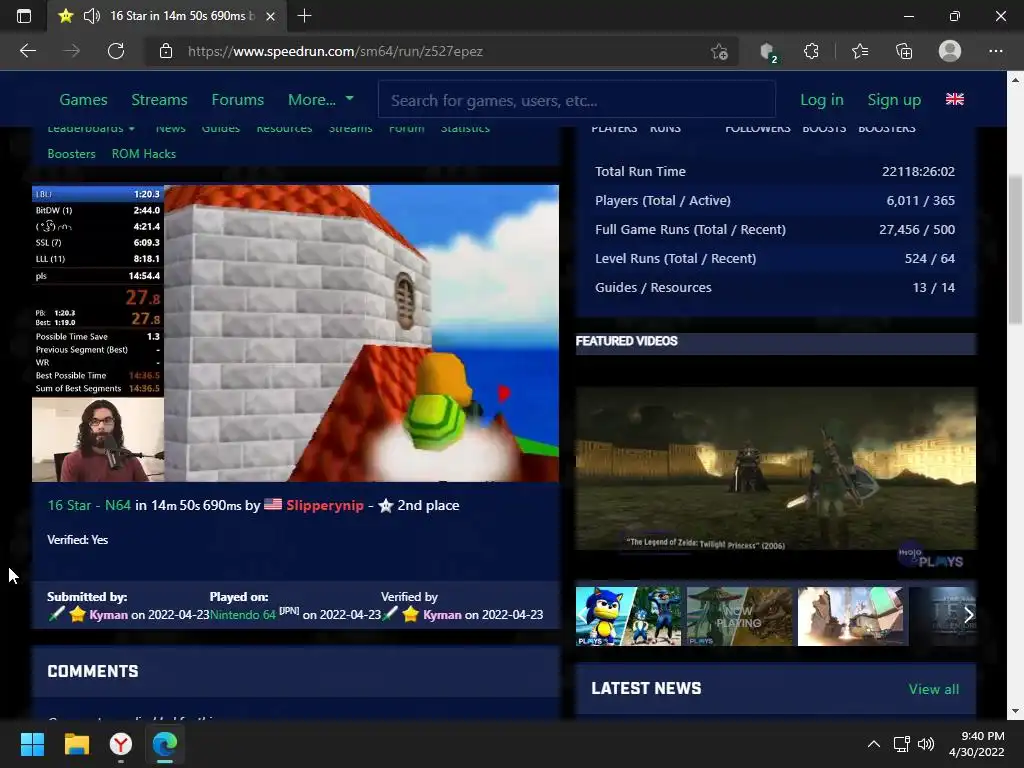This screenshot has width=1024, height=768.
Task: Click the browser address bar URL
Action: (335, 52)
